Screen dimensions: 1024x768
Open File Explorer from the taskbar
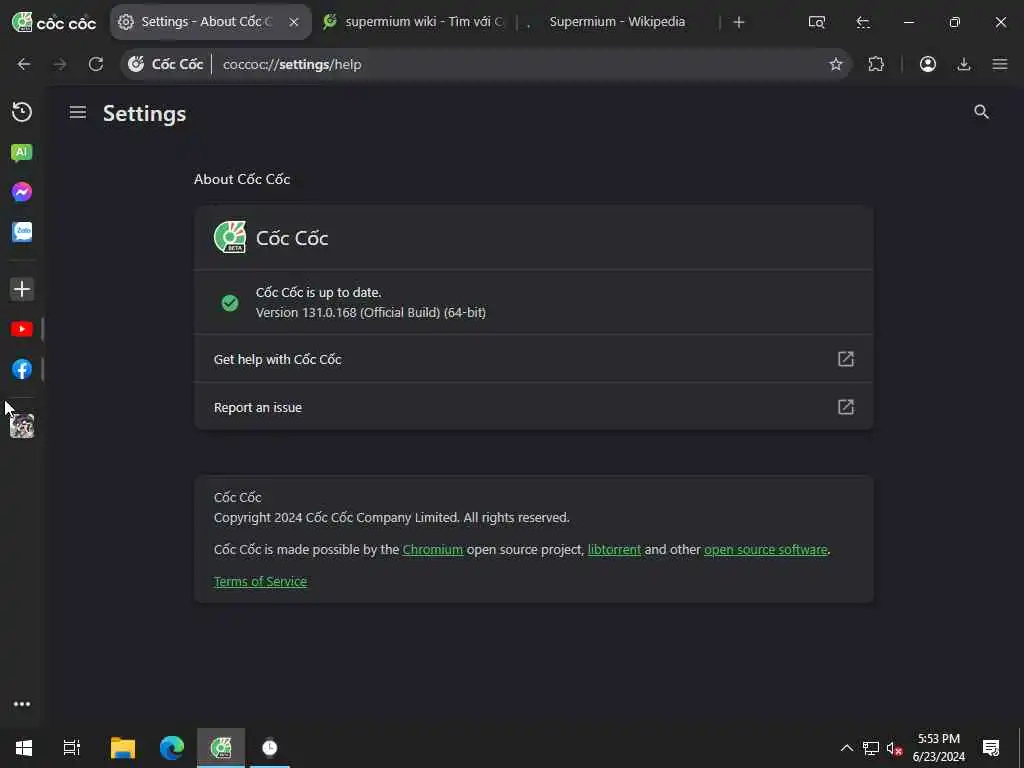tap(122, 748)
